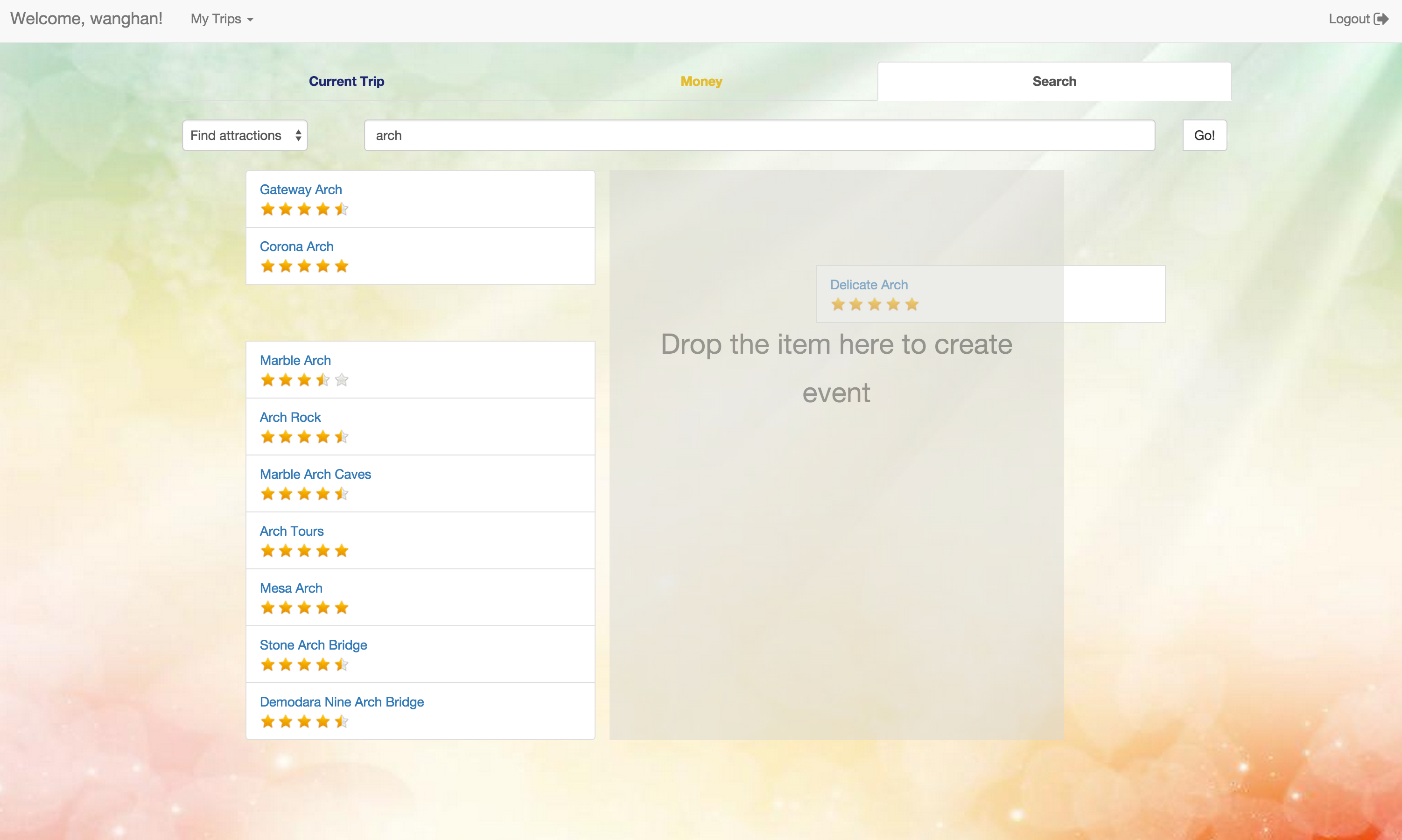The height and width of the screenshot is (840, 1402).
Task: Click the Marble Arch Caves link
Action: [x=315, y=474]
